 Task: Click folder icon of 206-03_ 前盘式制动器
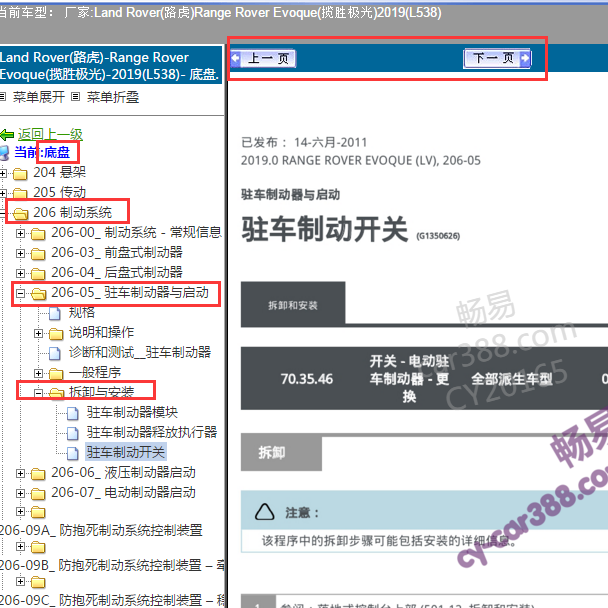38,254
